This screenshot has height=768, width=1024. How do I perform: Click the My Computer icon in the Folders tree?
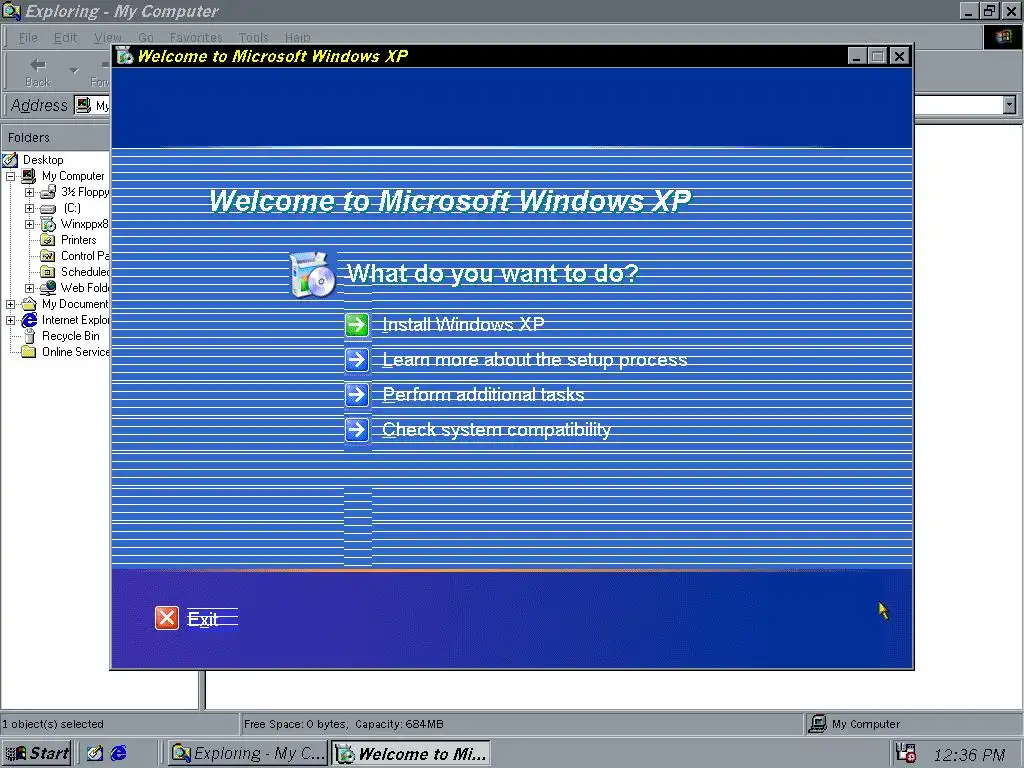[x=29, y=176]
